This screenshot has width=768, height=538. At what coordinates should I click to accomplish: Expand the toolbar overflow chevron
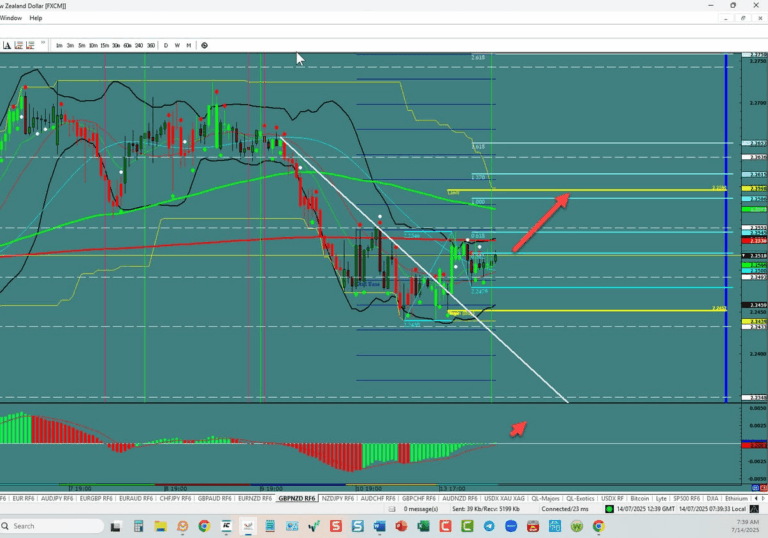43,43
